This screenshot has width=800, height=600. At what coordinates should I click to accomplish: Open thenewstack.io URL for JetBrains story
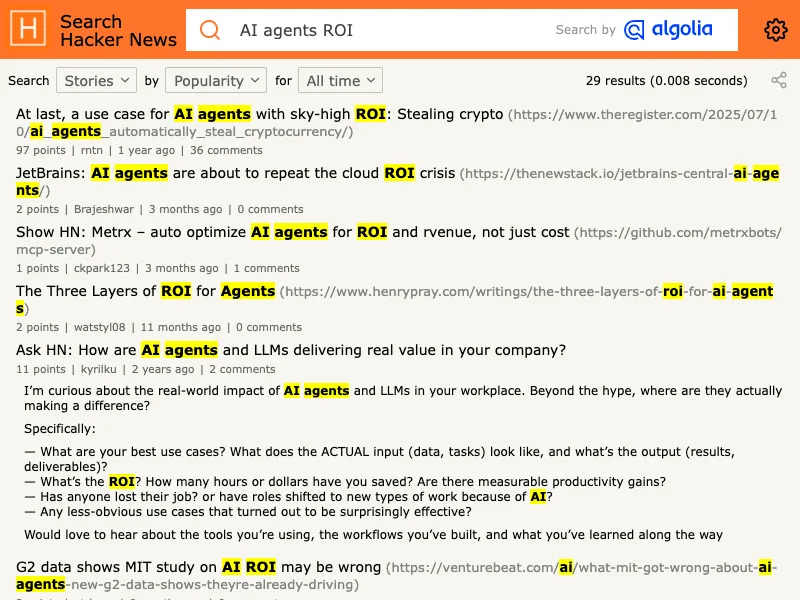coord(397,182)
